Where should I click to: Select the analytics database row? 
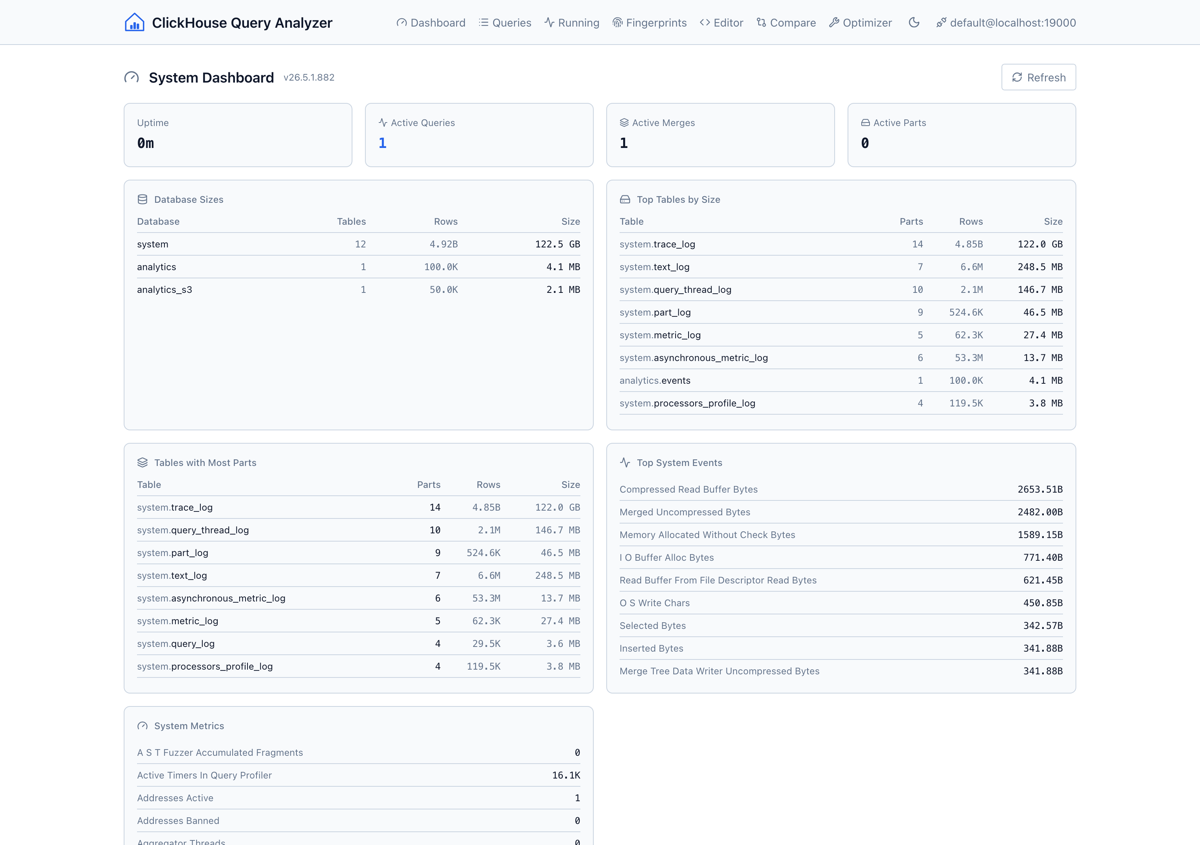pyautogui.click(x=358, y=267)
